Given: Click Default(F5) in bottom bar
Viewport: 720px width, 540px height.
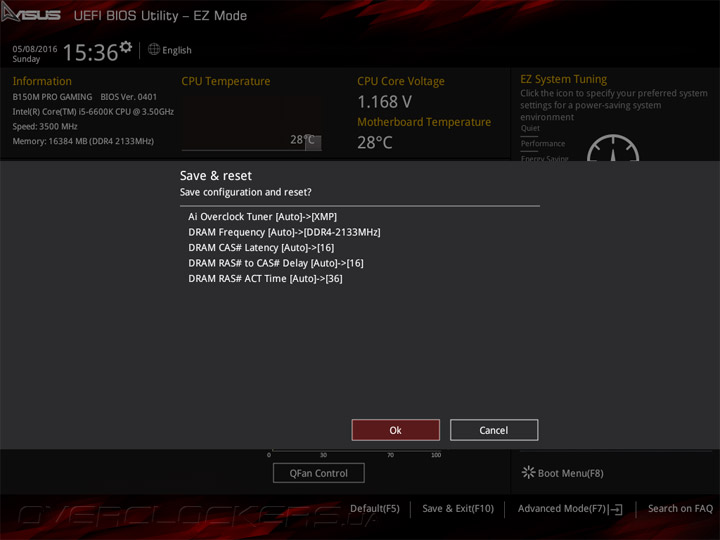Looking at the screenshot, I should tap(375, 509).
